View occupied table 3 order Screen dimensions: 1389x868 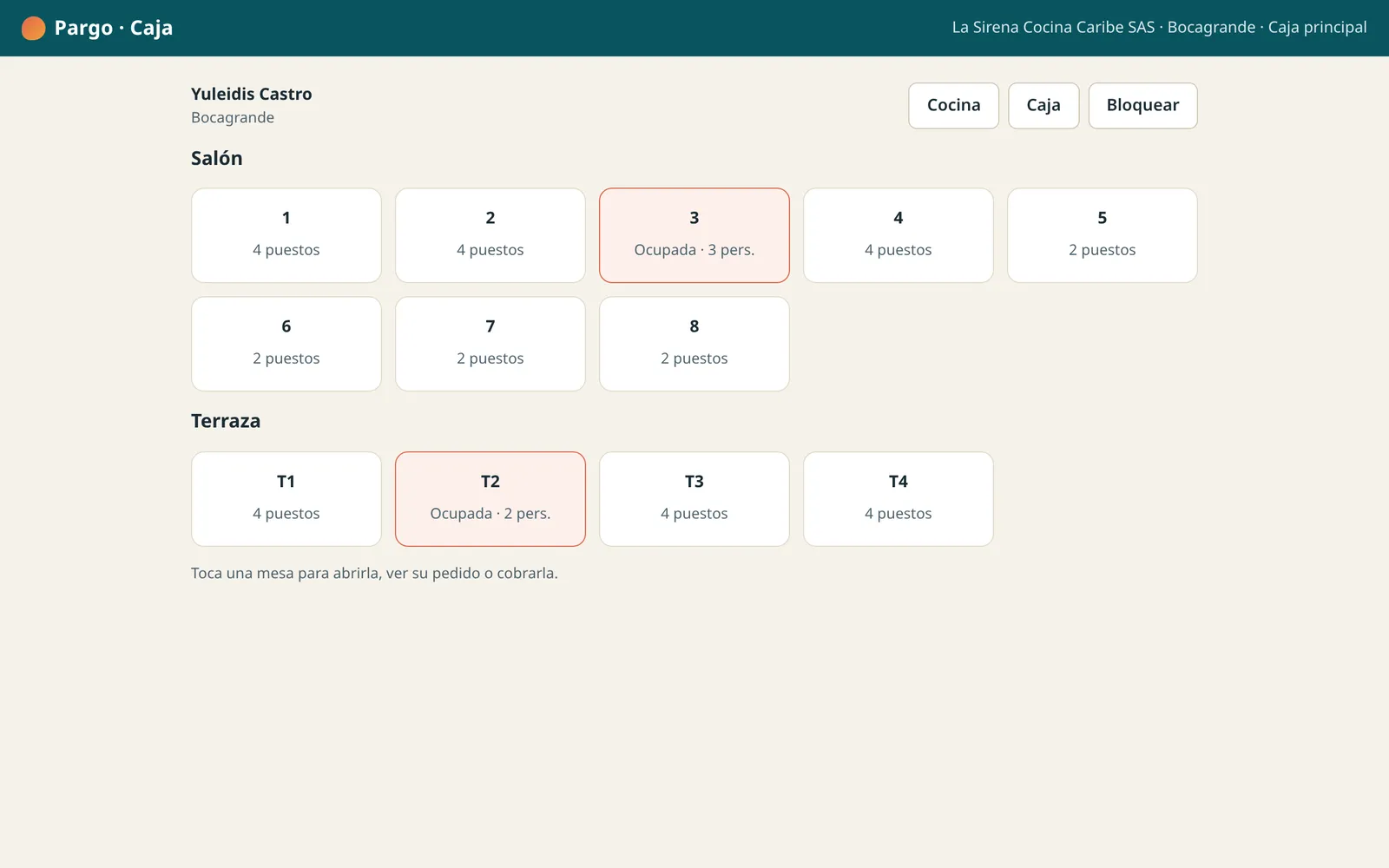(694, 235)
